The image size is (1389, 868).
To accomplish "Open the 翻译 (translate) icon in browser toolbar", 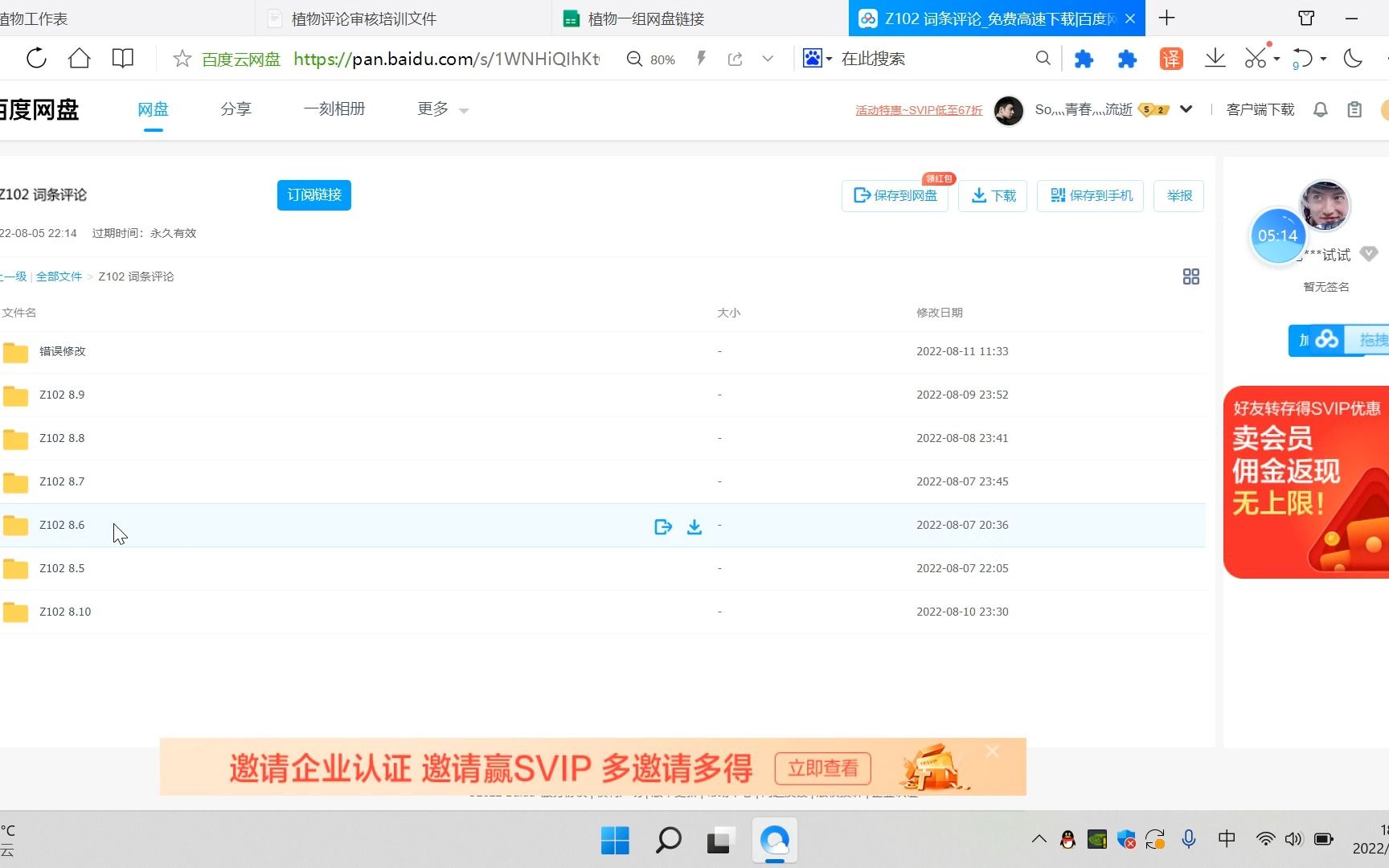I will tap(1170, 58).
